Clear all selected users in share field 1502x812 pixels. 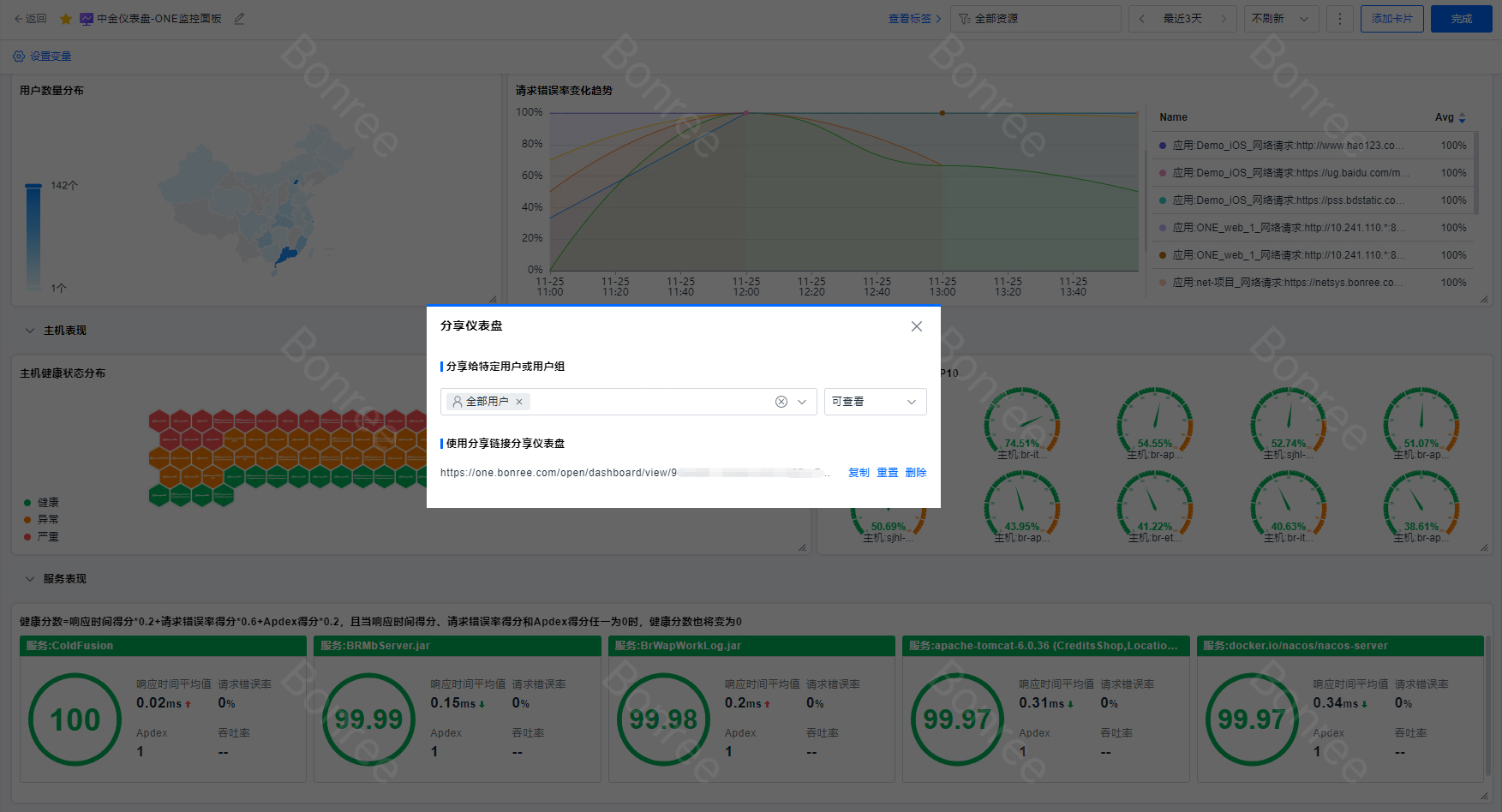click(x=781, y=402)
